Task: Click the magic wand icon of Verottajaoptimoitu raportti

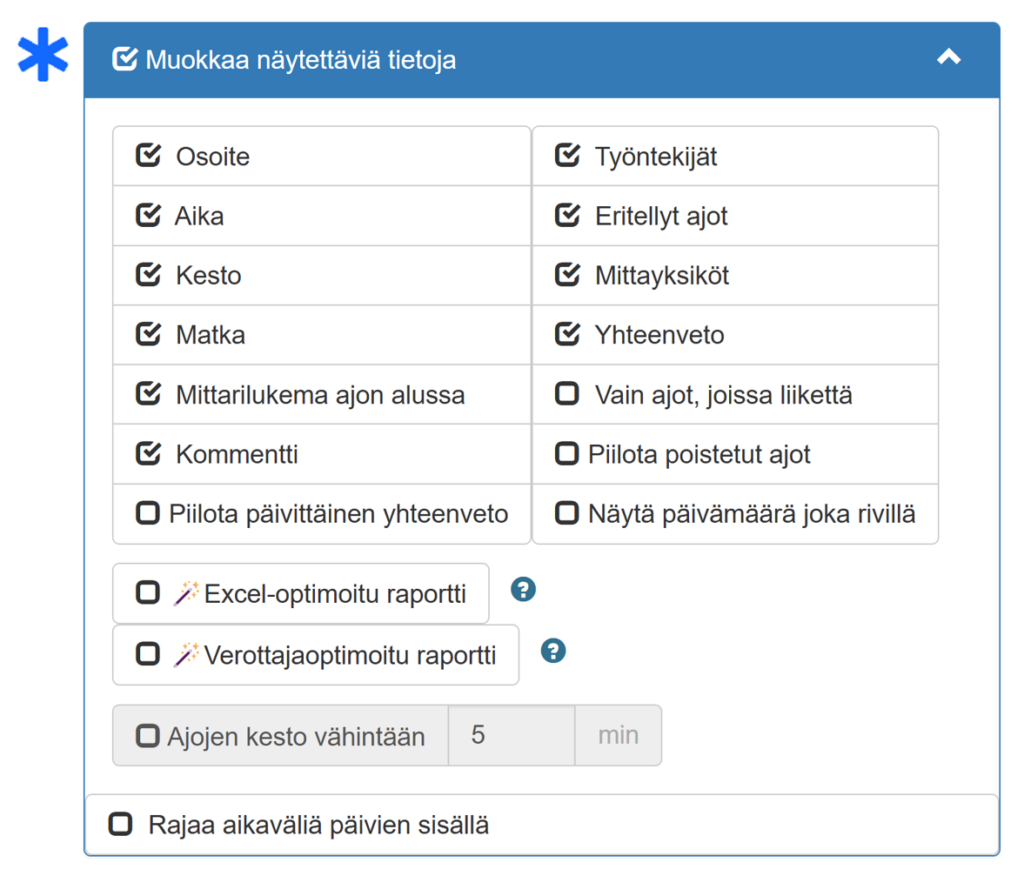Action: click(186, 654)
